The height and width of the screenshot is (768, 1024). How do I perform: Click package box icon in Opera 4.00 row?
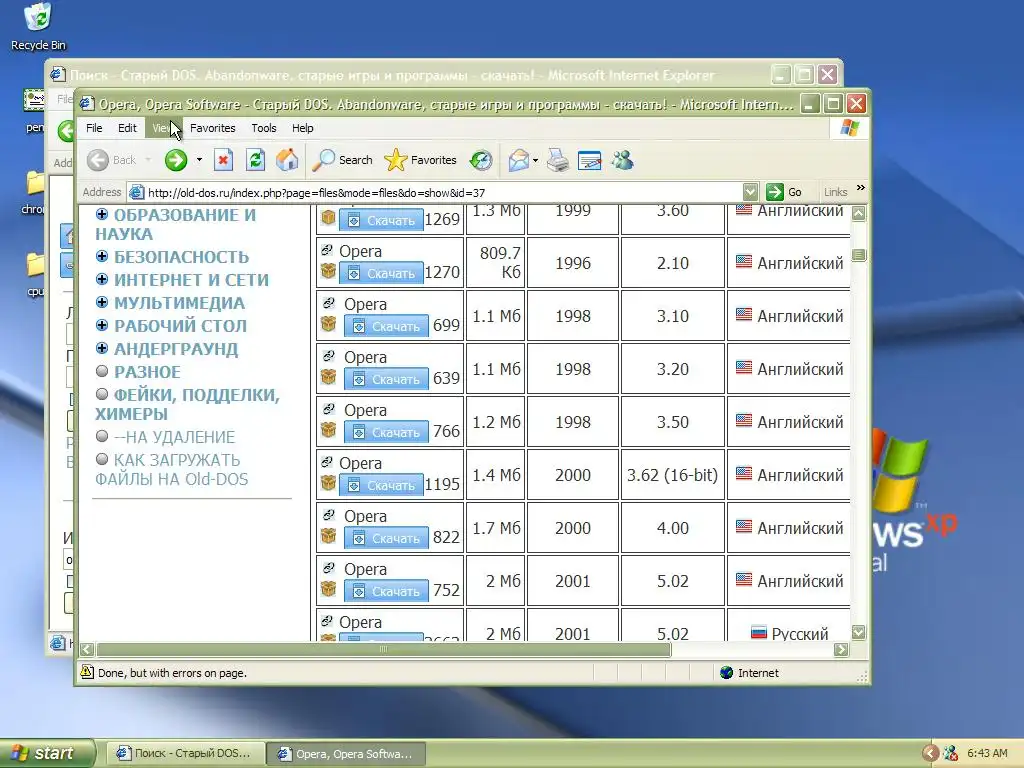[328, 536]
